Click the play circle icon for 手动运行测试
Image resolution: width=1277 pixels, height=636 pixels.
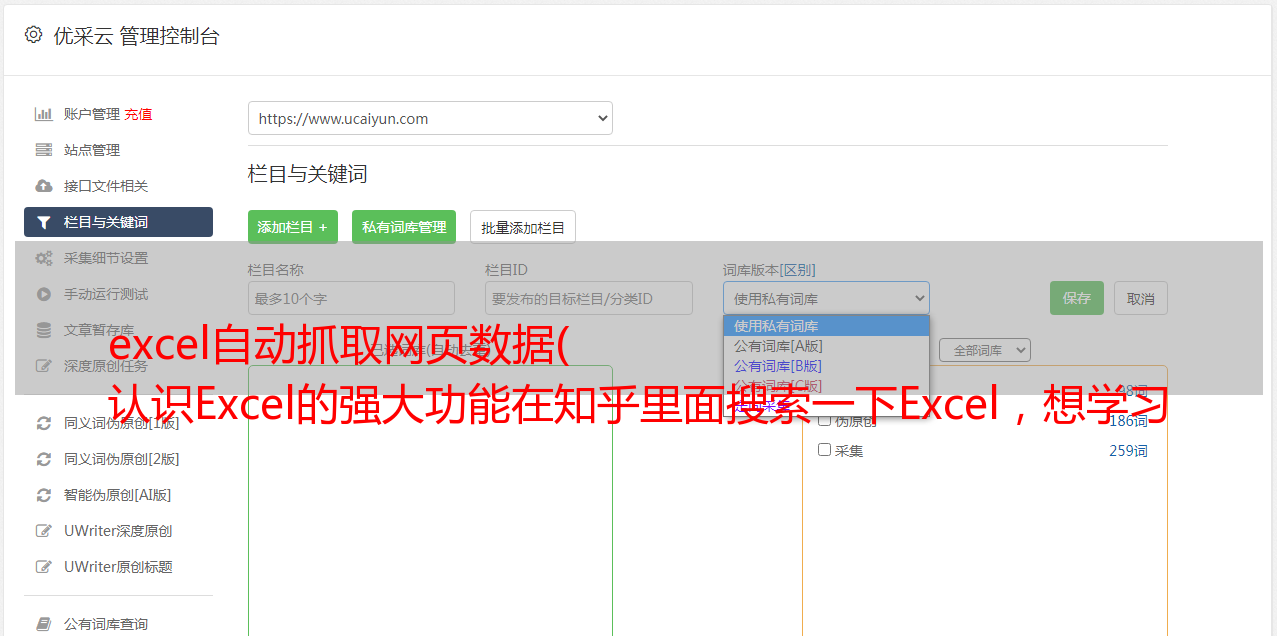click(x=44, y=294)
